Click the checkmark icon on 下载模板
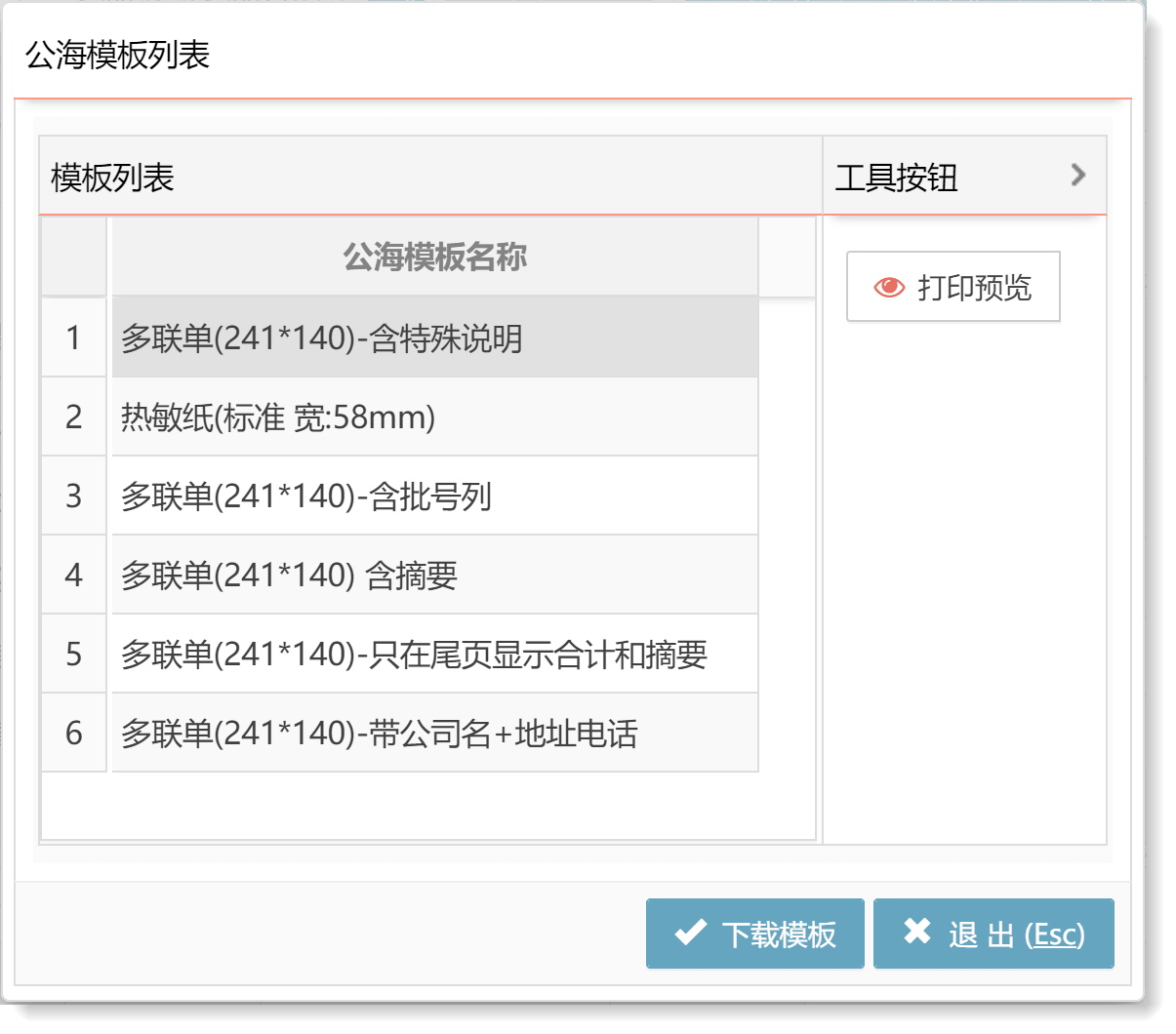 click(690, 934)
